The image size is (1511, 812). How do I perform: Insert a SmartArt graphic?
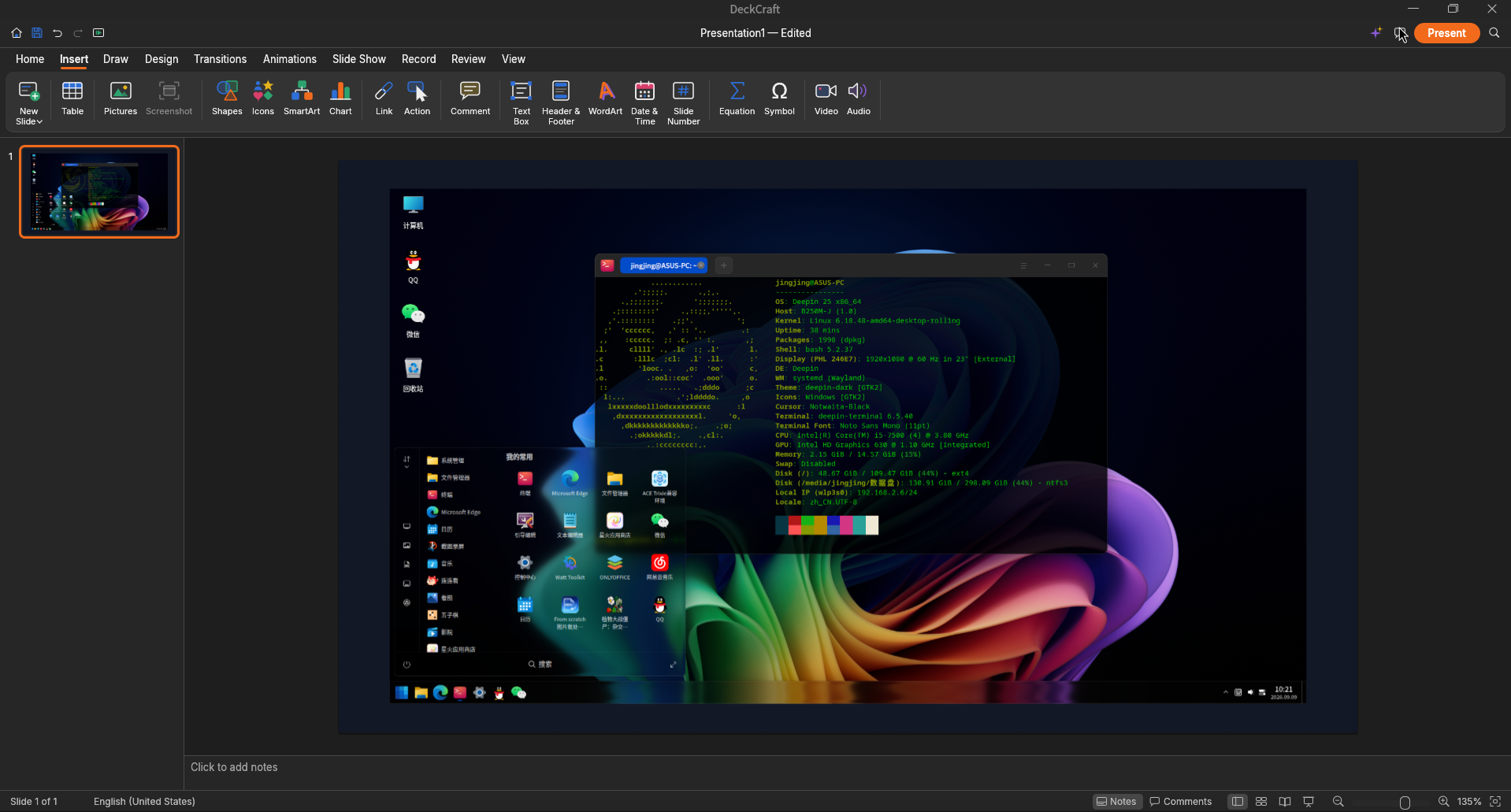pos(302,99)
